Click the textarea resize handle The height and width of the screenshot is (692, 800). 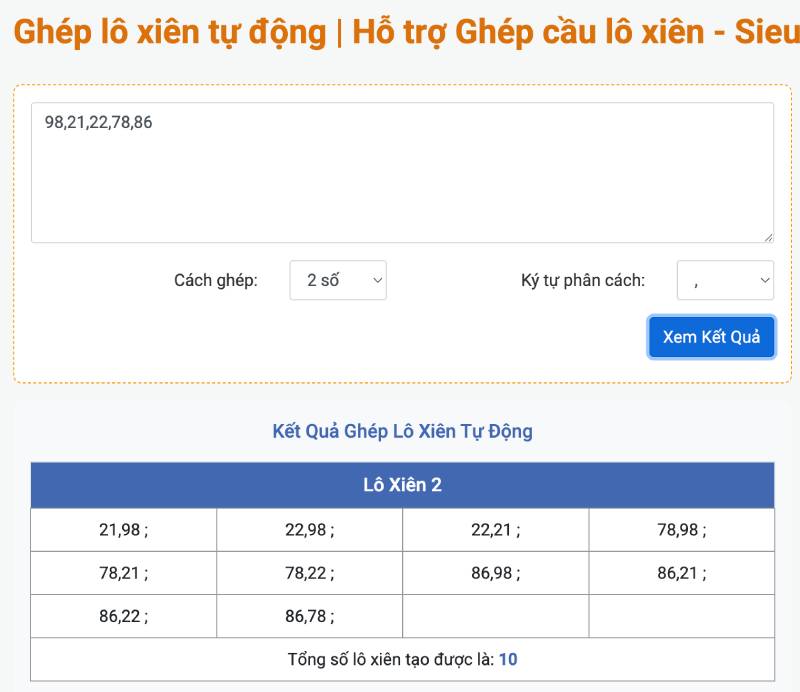[768, 238]
